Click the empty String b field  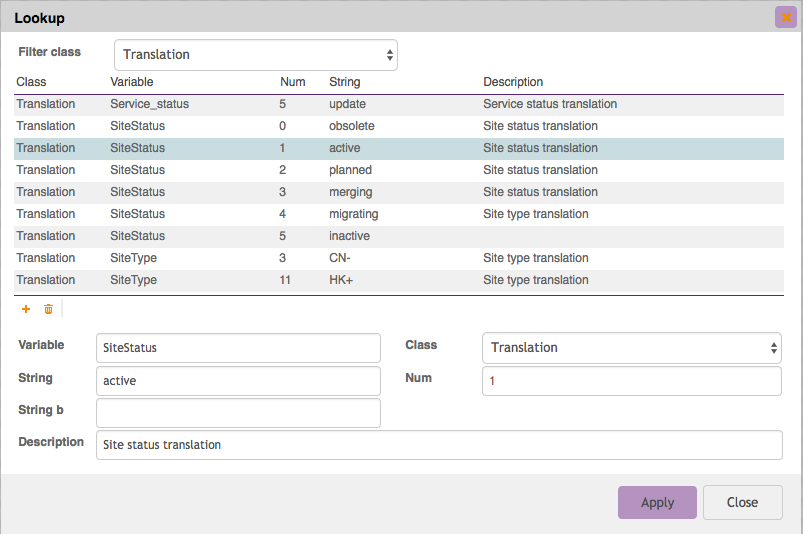pyautogui.click(x=238, y=413)
